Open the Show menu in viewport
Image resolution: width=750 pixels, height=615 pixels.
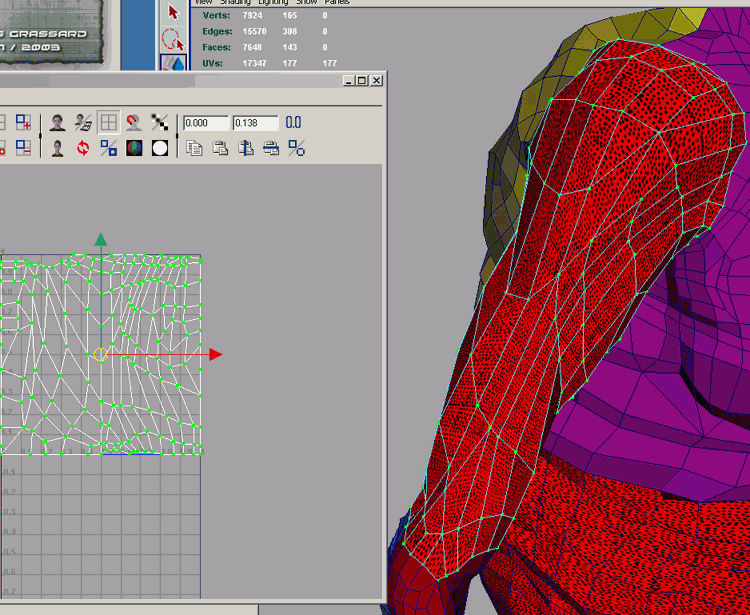pos(306,3)
